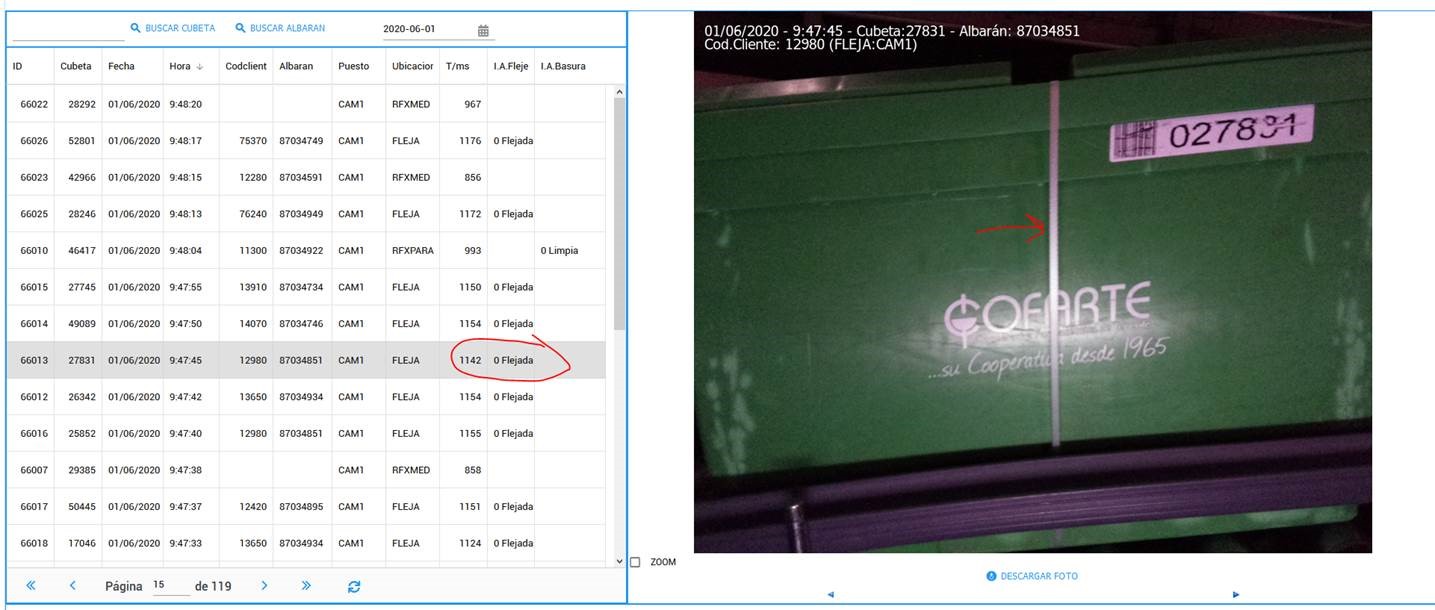
Task: Click Cubeta value 49089
Action: click(82, 324)
